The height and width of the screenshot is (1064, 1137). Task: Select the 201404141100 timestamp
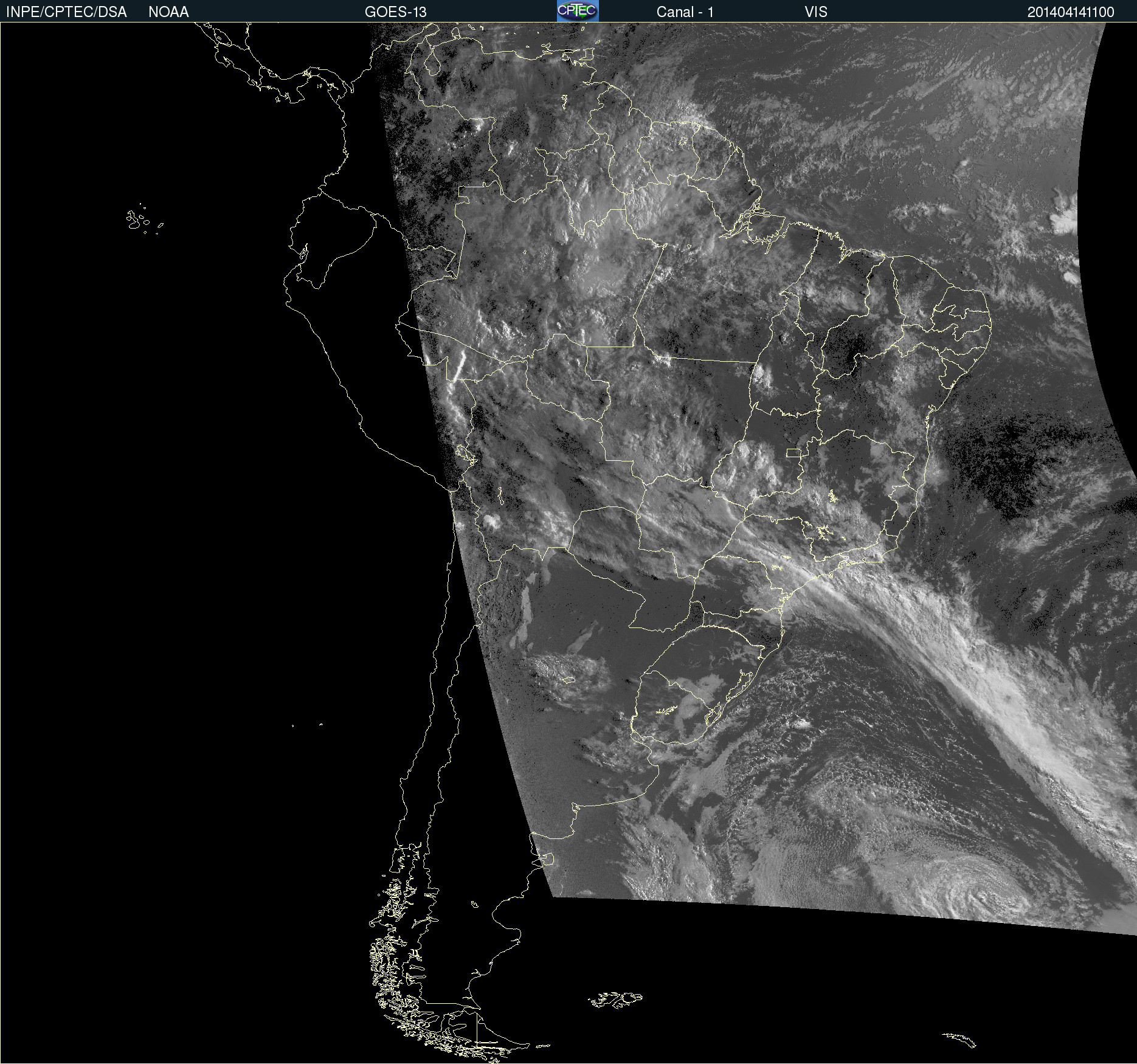[x=1071, y=12]
